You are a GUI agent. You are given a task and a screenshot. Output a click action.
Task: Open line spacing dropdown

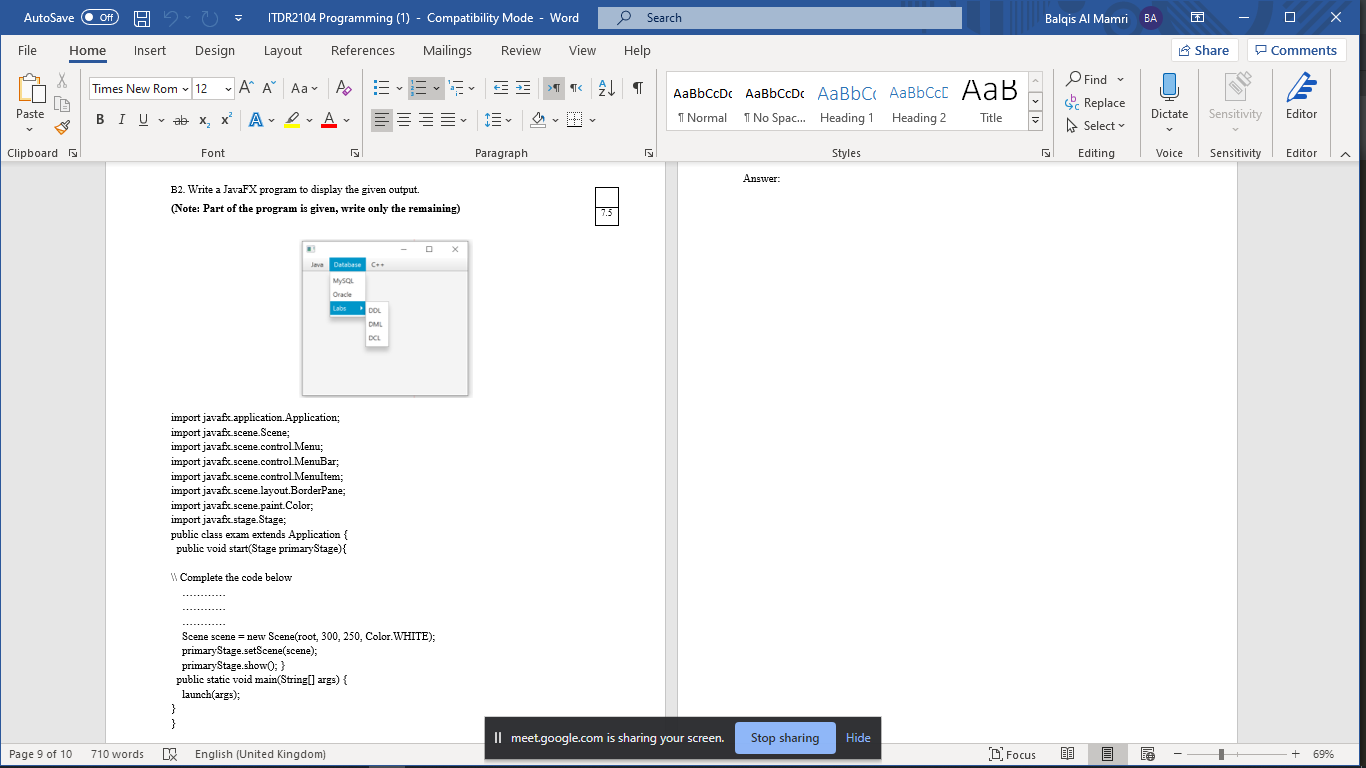click(x=498, y=120)
